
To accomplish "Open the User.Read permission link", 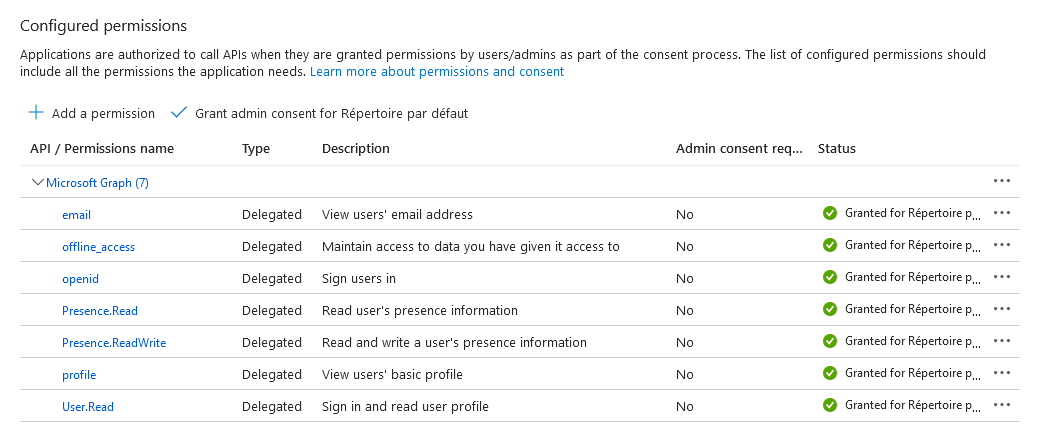I will click(x=88, y=407).
